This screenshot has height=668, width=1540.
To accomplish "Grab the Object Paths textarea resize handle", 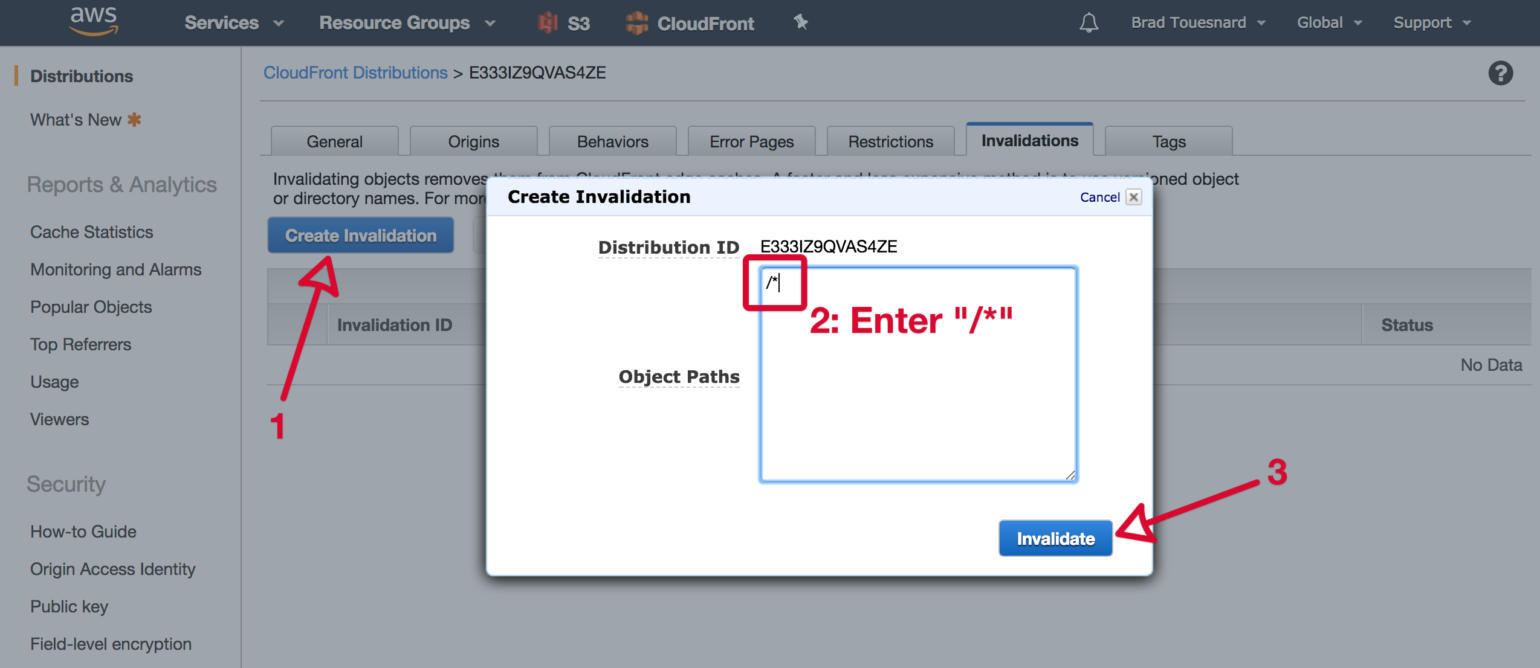I will (x=1070, y=475).
